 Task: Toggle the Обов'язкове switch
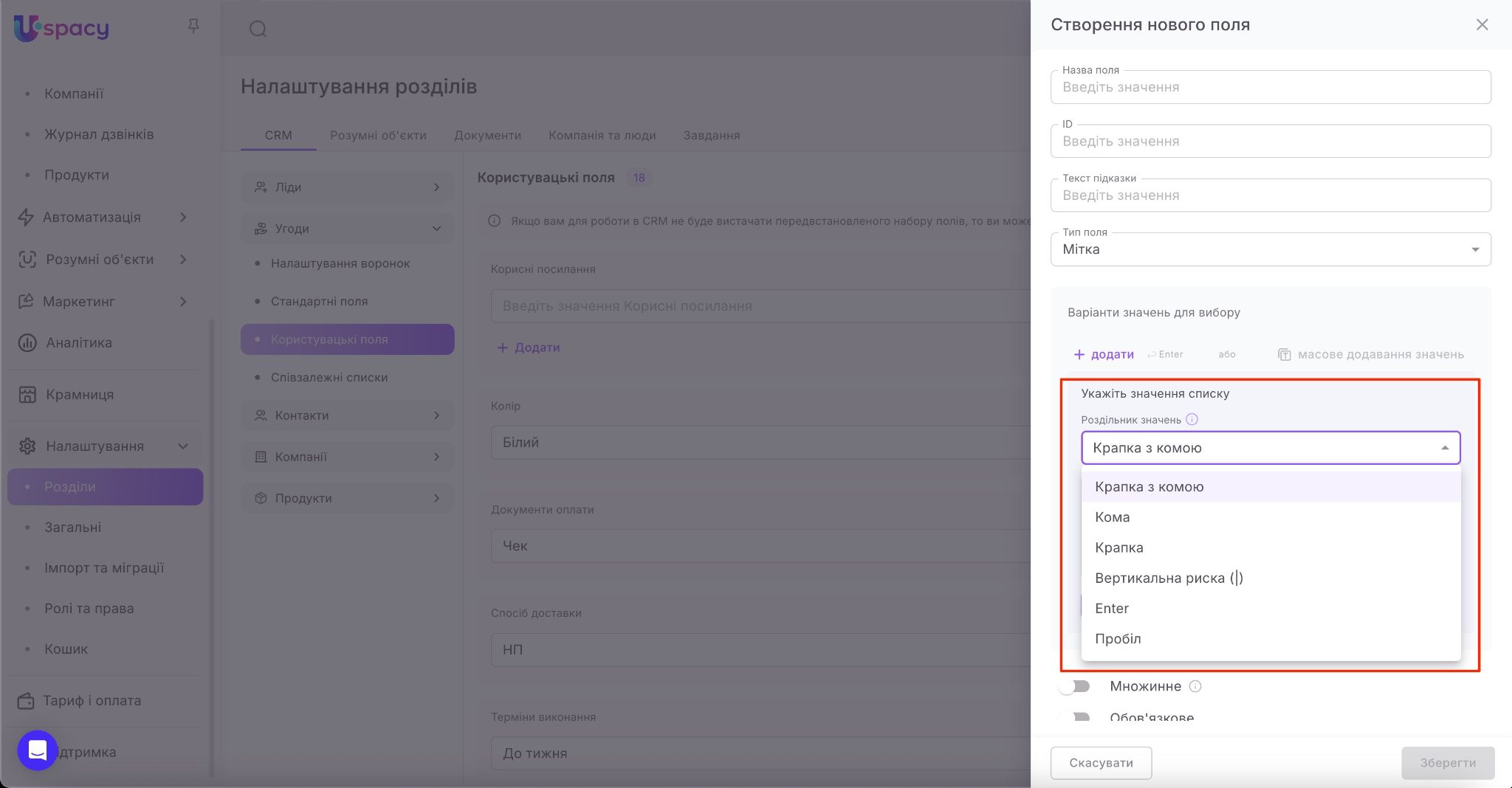point(1074,717)
